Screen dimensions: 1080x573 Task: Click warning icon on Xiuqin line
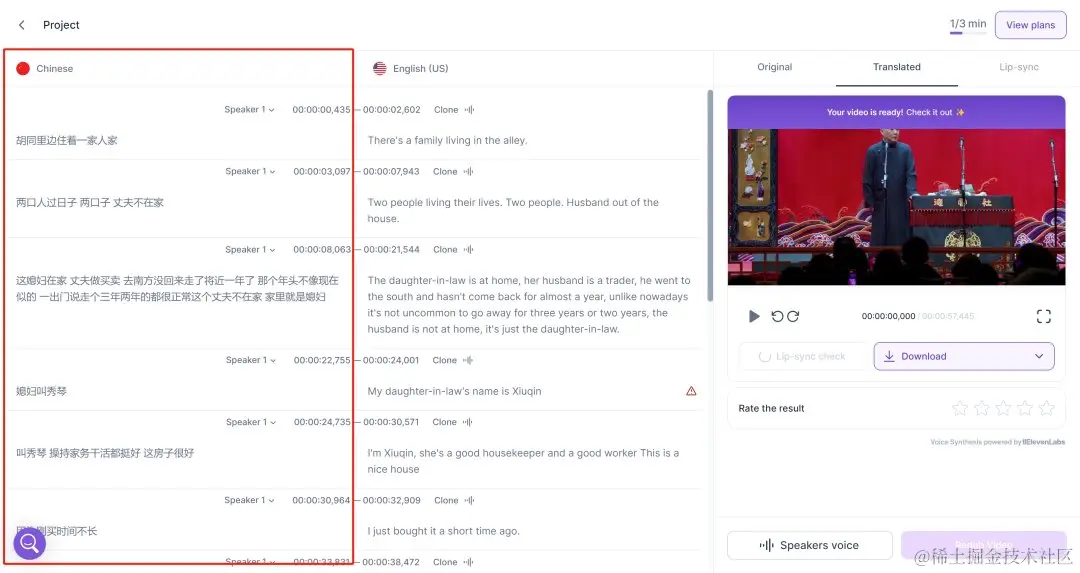[691, 390]
